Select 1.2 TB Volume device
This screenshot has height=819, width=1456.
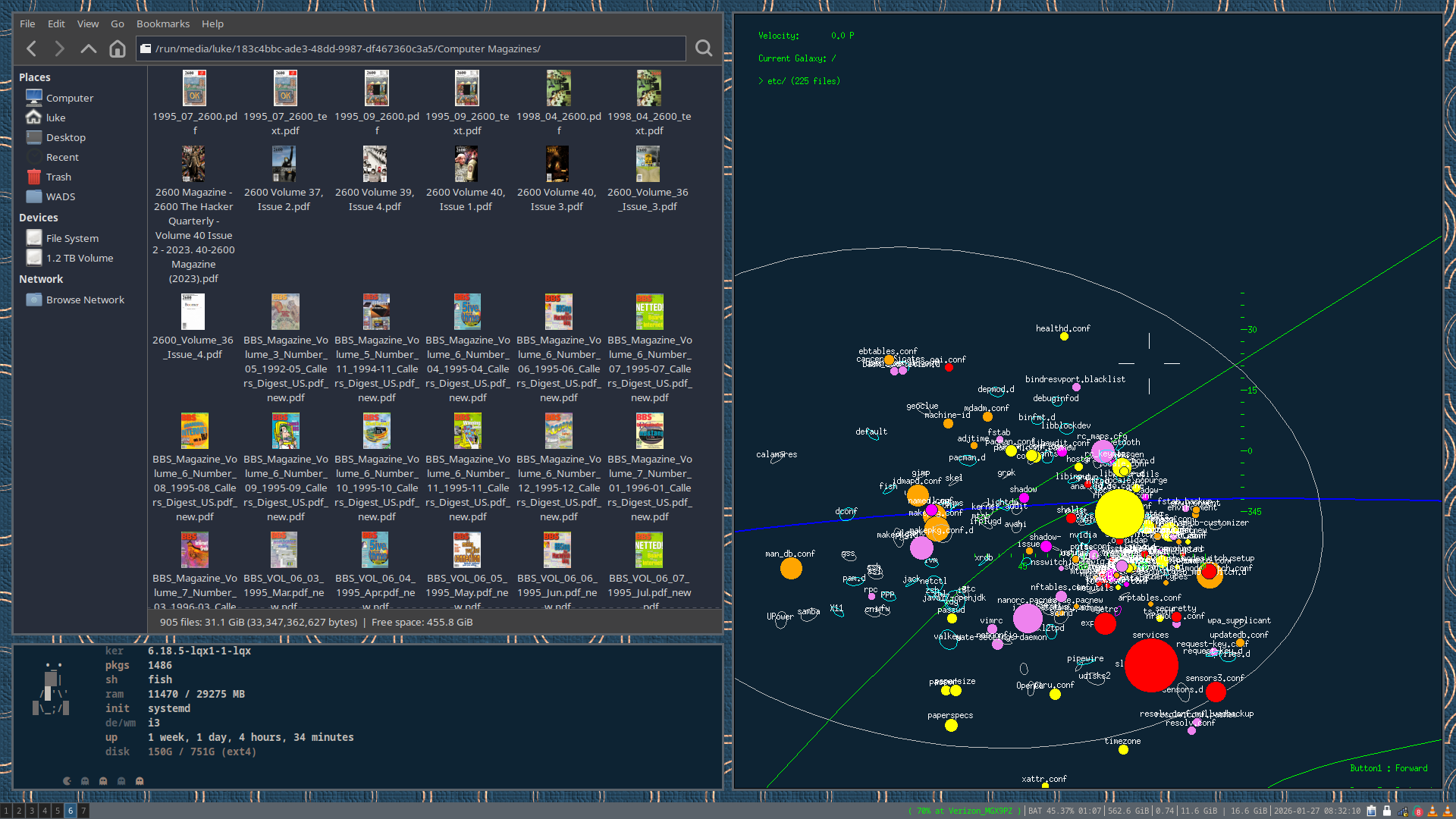[x=79, y=258]
